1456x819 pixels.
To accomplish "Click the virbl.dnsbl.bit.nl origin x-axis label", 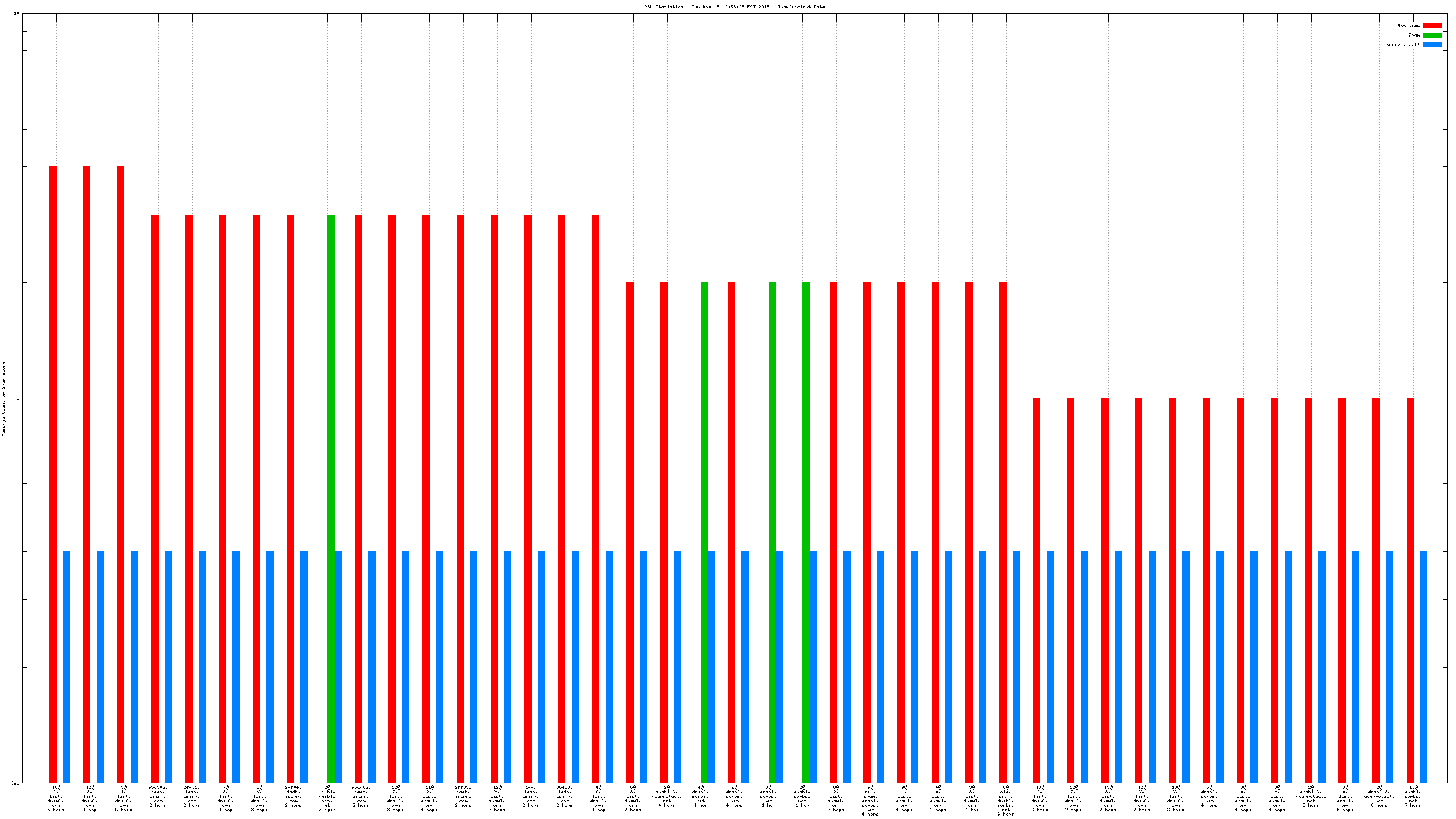I will pyautogui.click(x=327, y=798).
